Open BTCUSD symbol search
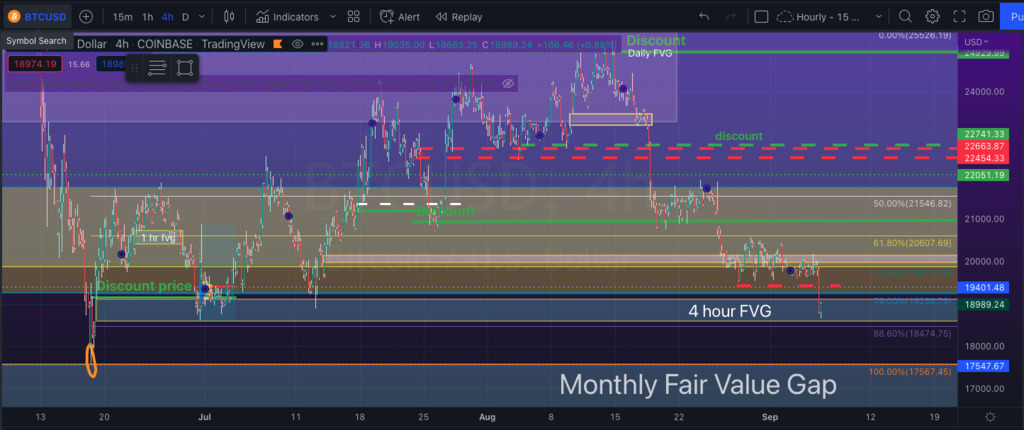 38,16
